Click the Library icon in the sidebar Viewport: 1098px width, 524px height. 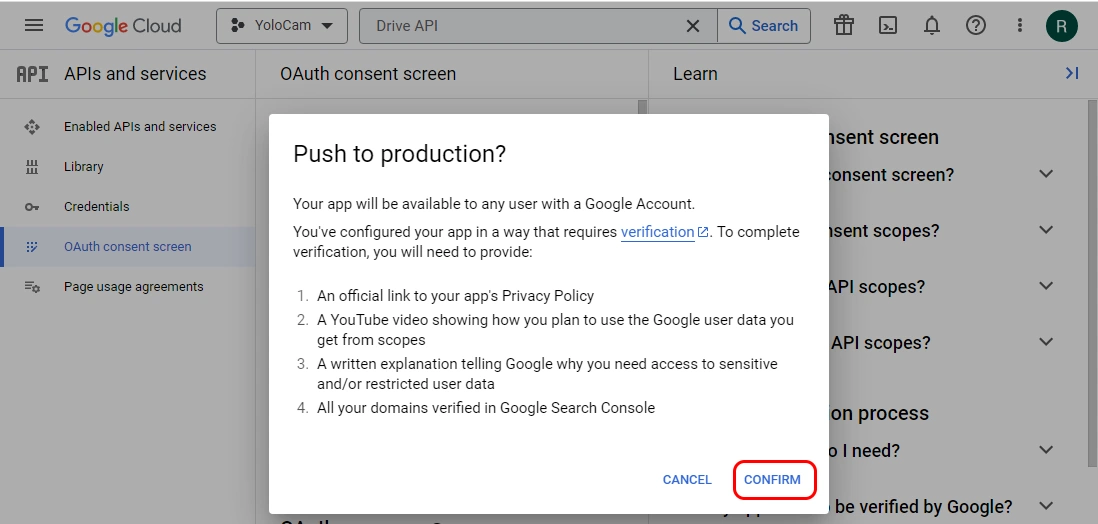coord(32,167)
